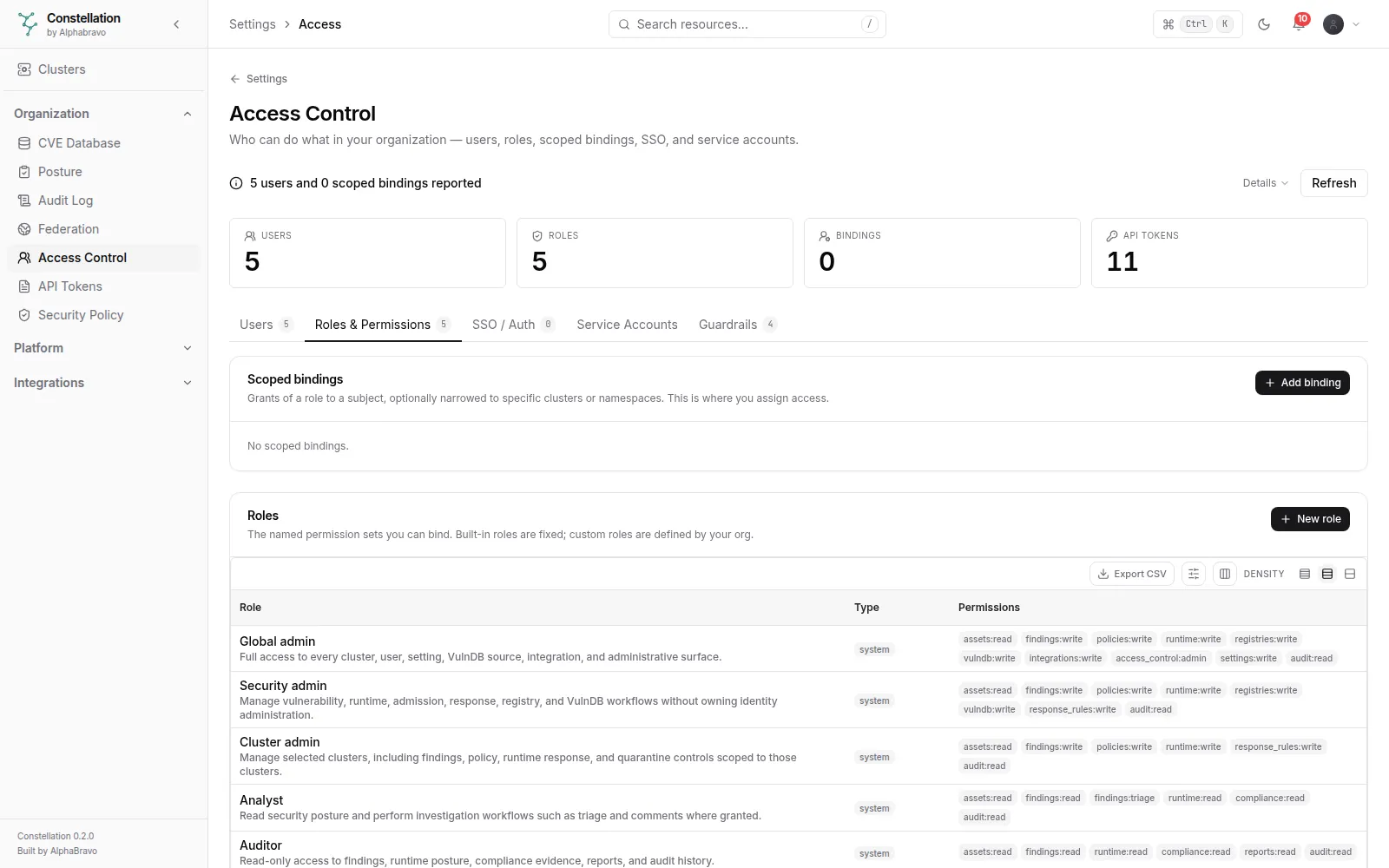
Task: Click Add binding button
Action: 1302,383
